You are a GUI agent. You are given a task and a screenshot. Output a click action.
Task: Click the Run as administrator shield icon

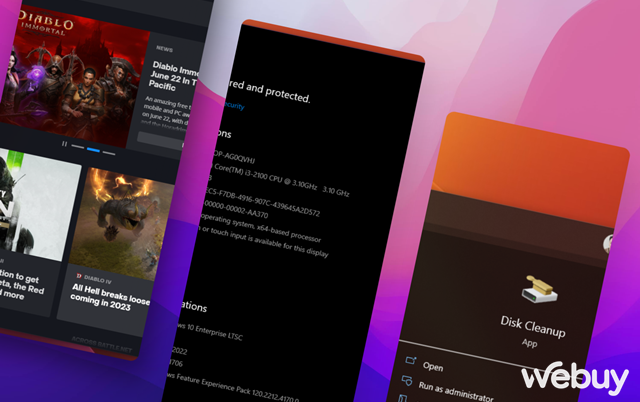(x=408, y=382)
